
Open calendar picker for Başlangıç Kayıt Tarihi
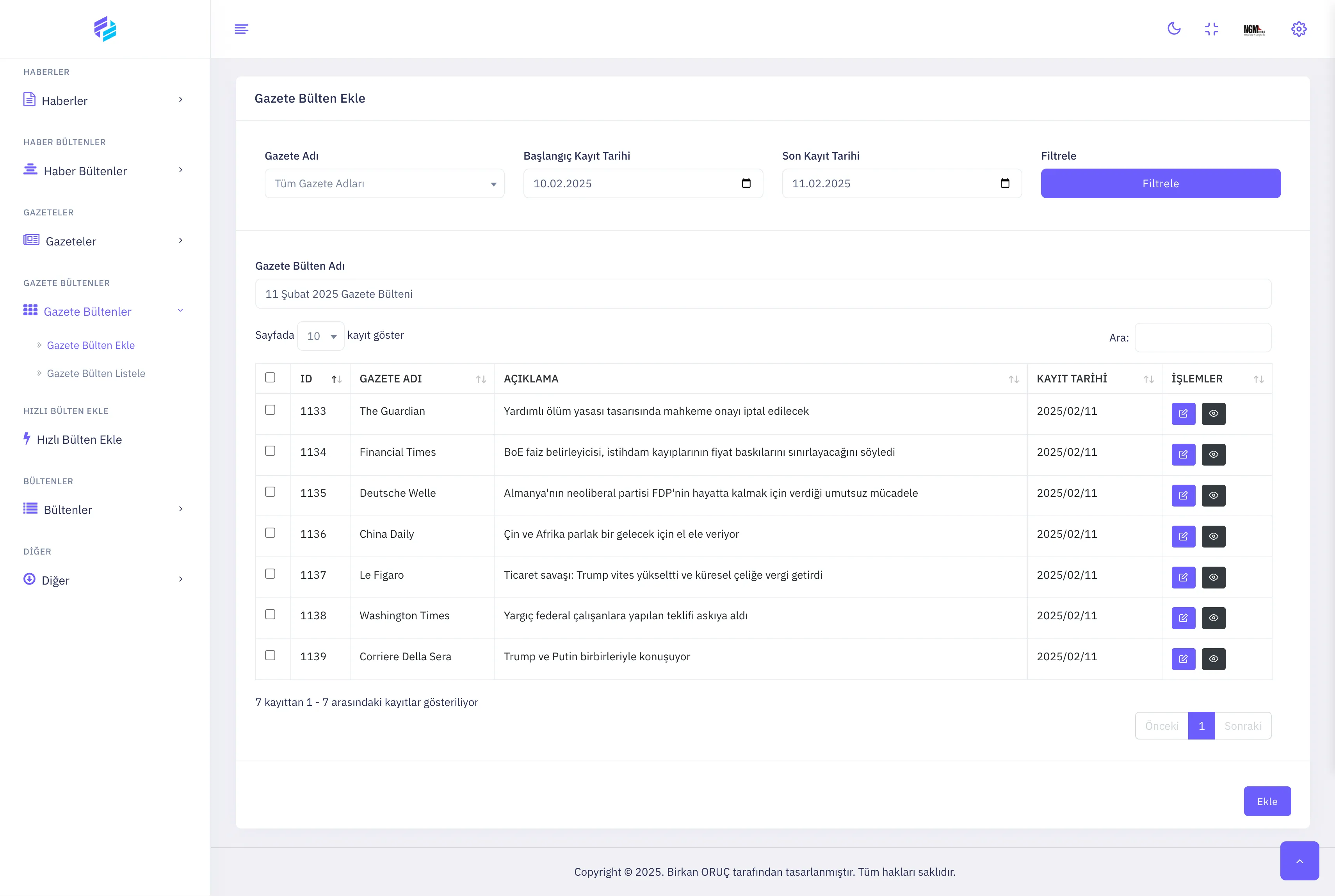(x=746, y=183)
